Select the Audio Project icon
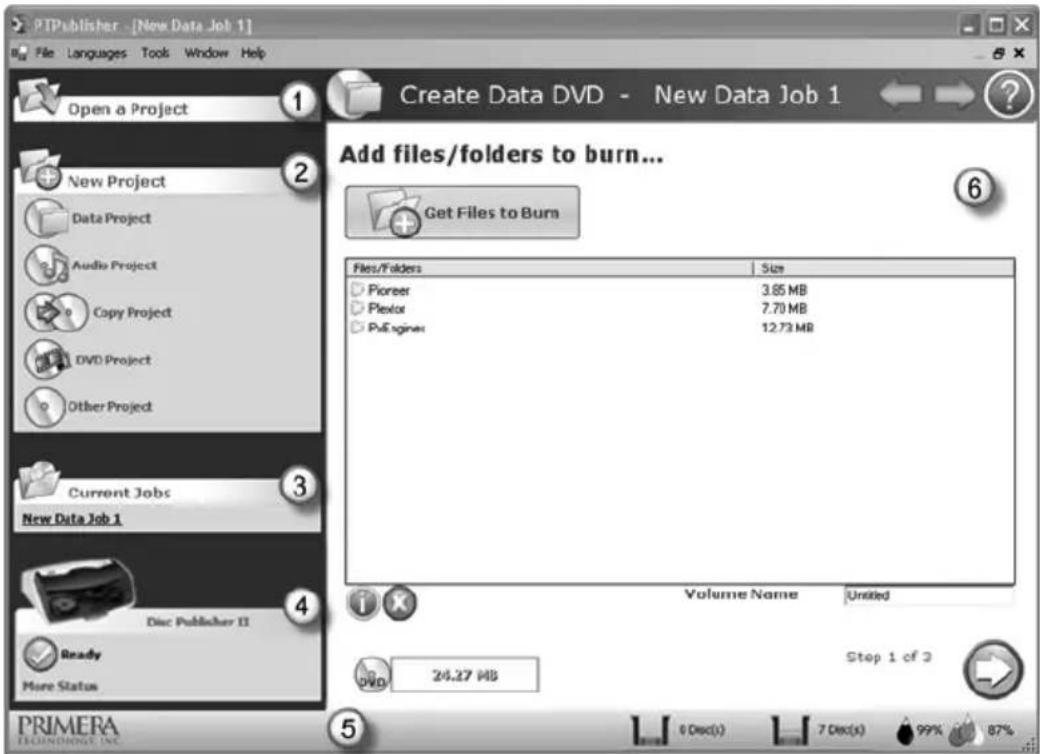 click(46, 265)
